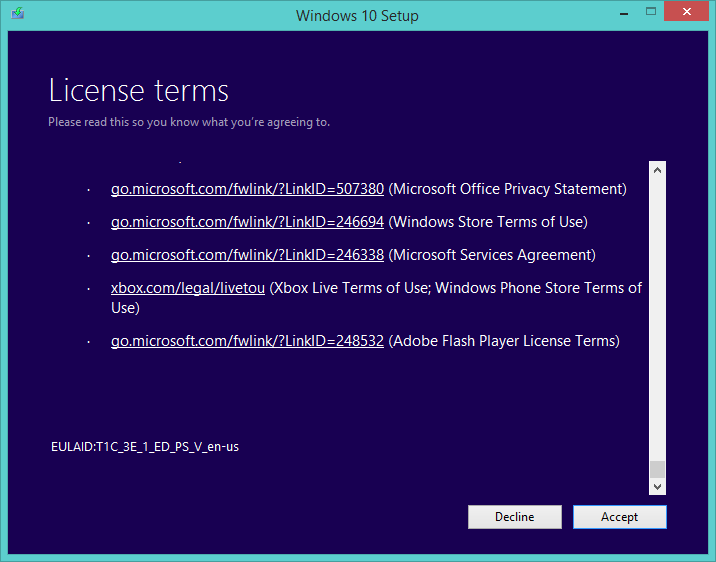Open the LinkID=246694 Windows Store Terms link
The height and width of the screenshot is (562, 716).
247,222
